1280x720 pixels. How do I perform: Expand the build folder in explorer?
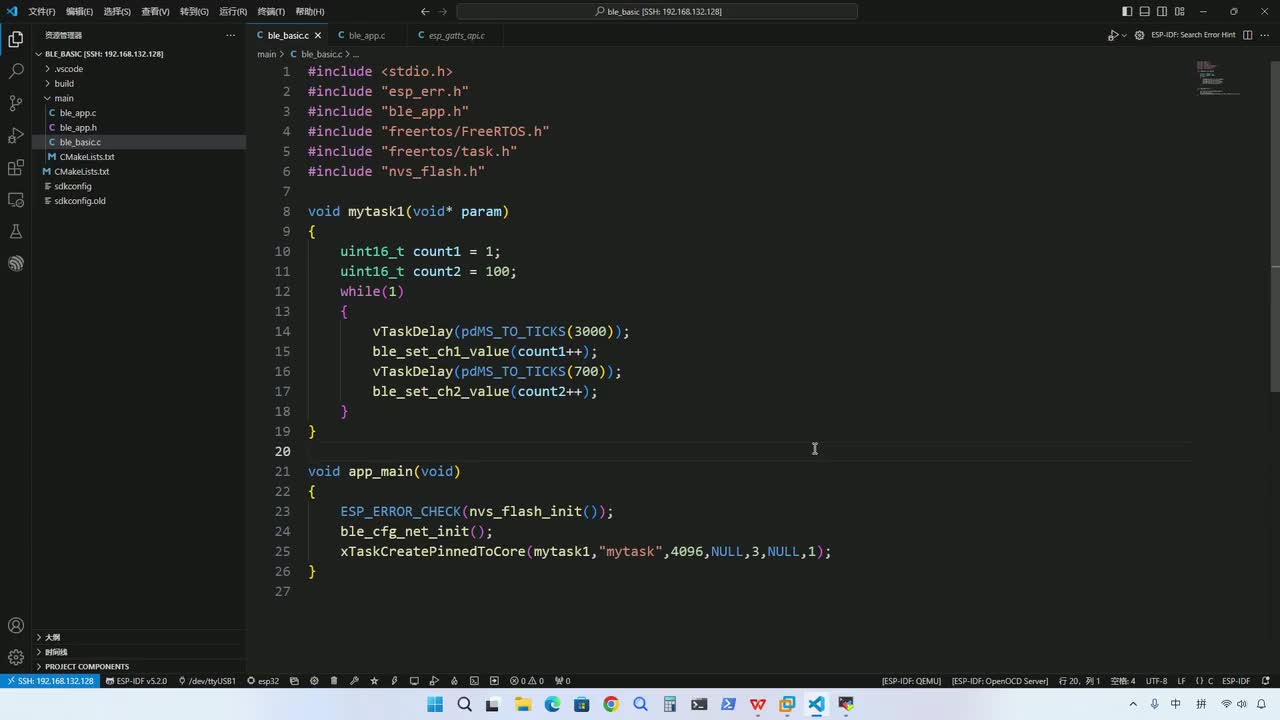[x=64, y=84]
